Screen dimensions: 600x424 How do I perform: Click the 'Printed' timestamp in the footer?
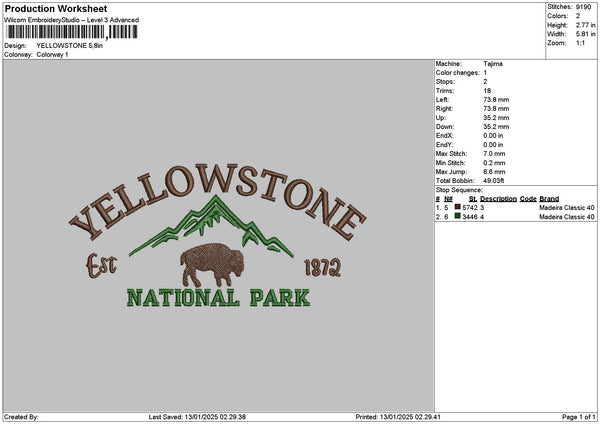point(398,417)
